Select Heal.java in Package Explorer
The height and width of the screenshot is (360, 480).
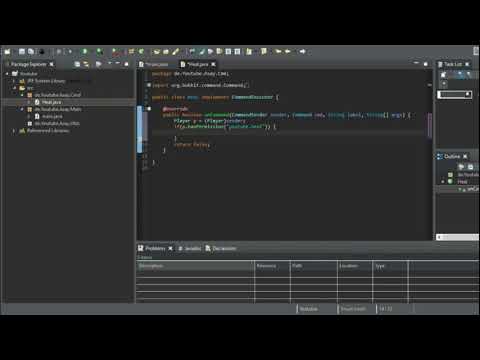coord(51,102)
